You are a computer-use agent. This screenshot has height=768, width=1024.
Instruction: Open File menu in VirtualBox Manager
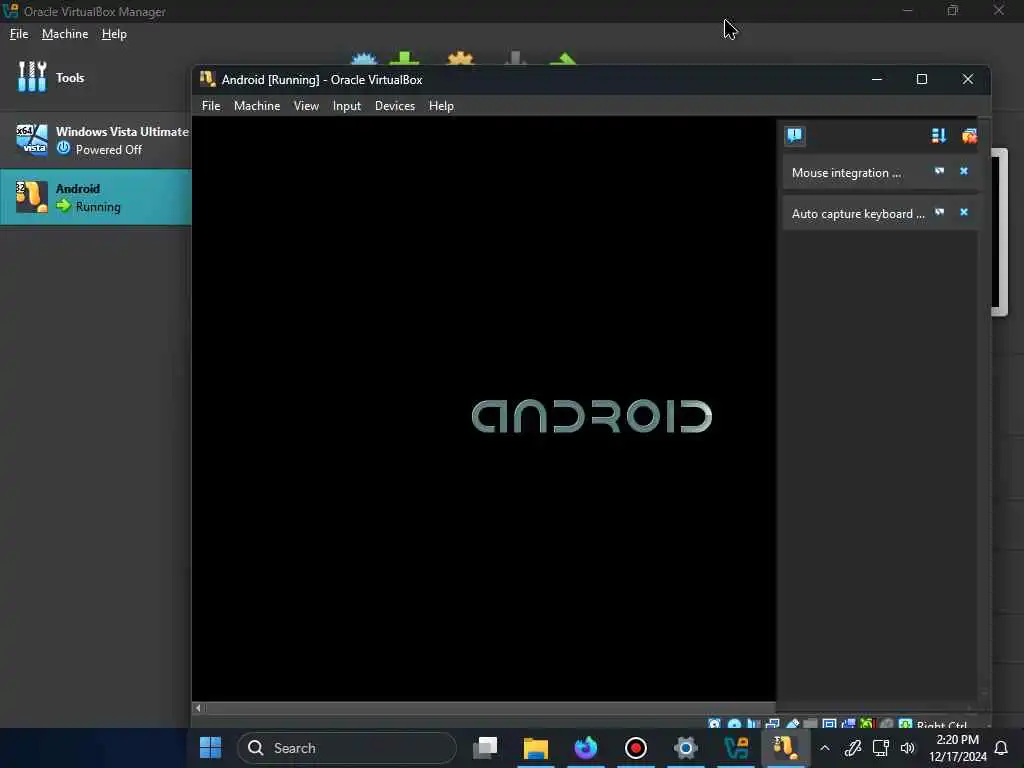click(x=19, y=34)
